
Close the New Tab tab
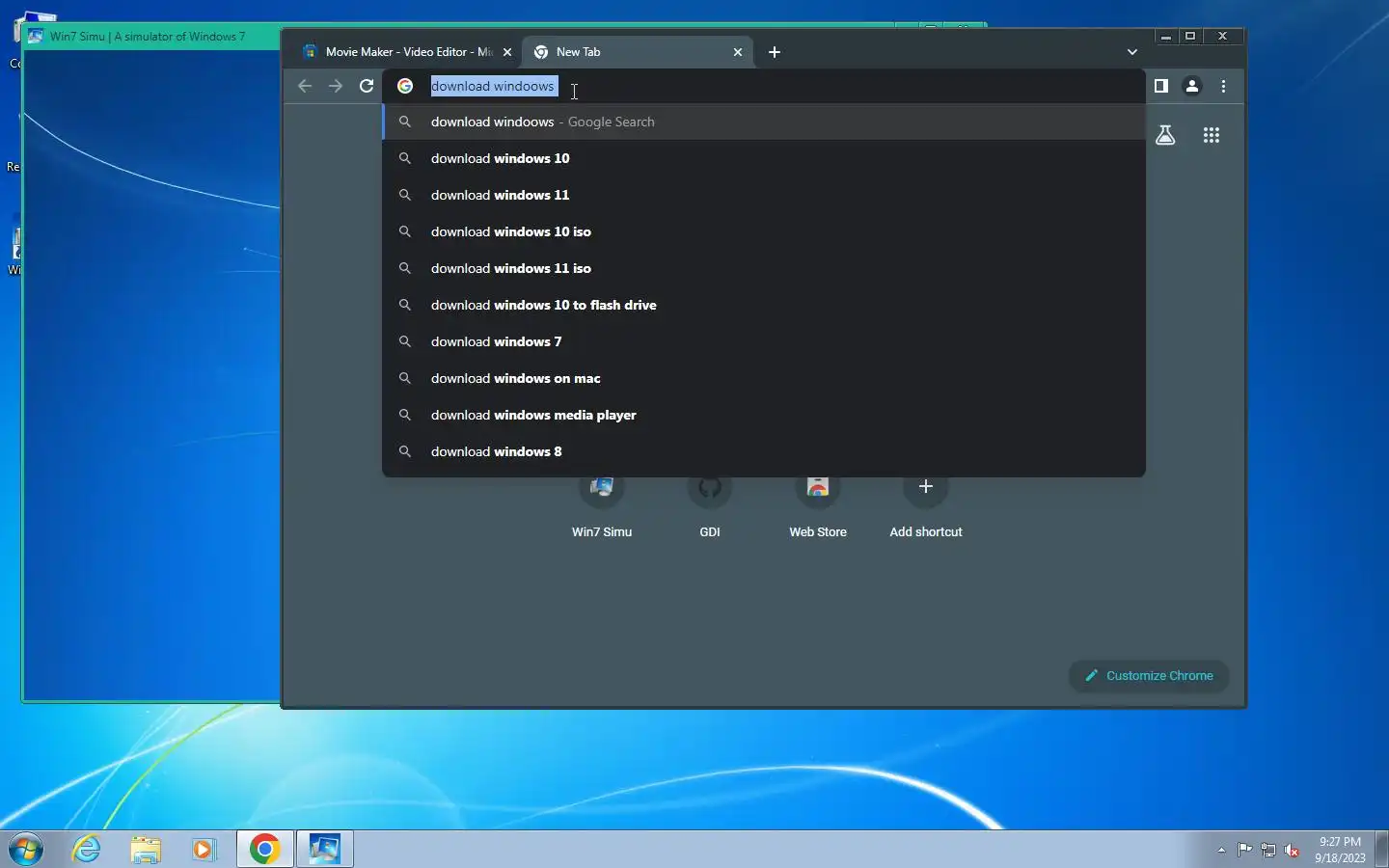click(x=738, y=52)
